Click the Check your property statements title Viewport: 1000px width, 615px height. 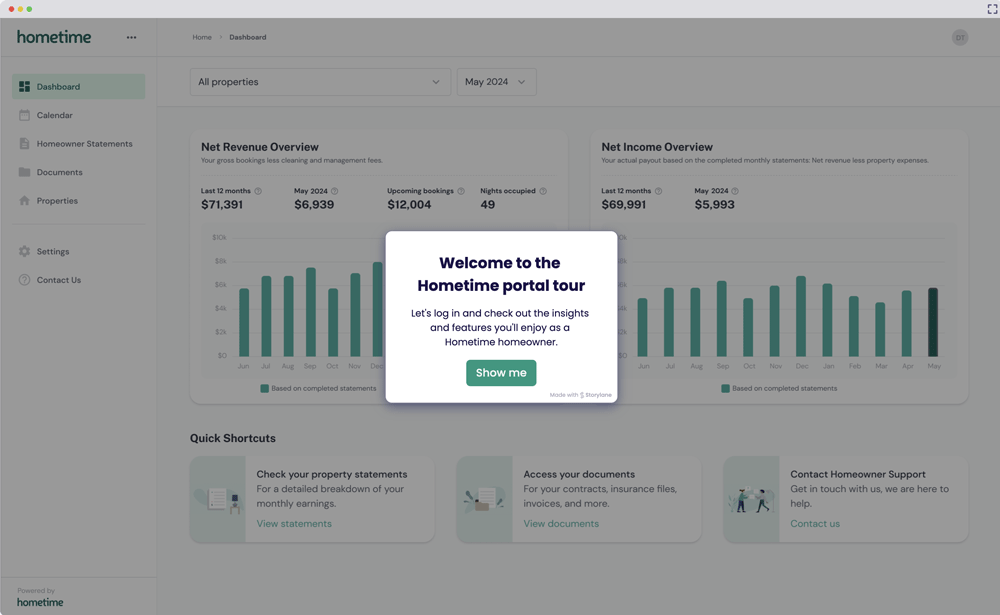[x=332, y=474]
